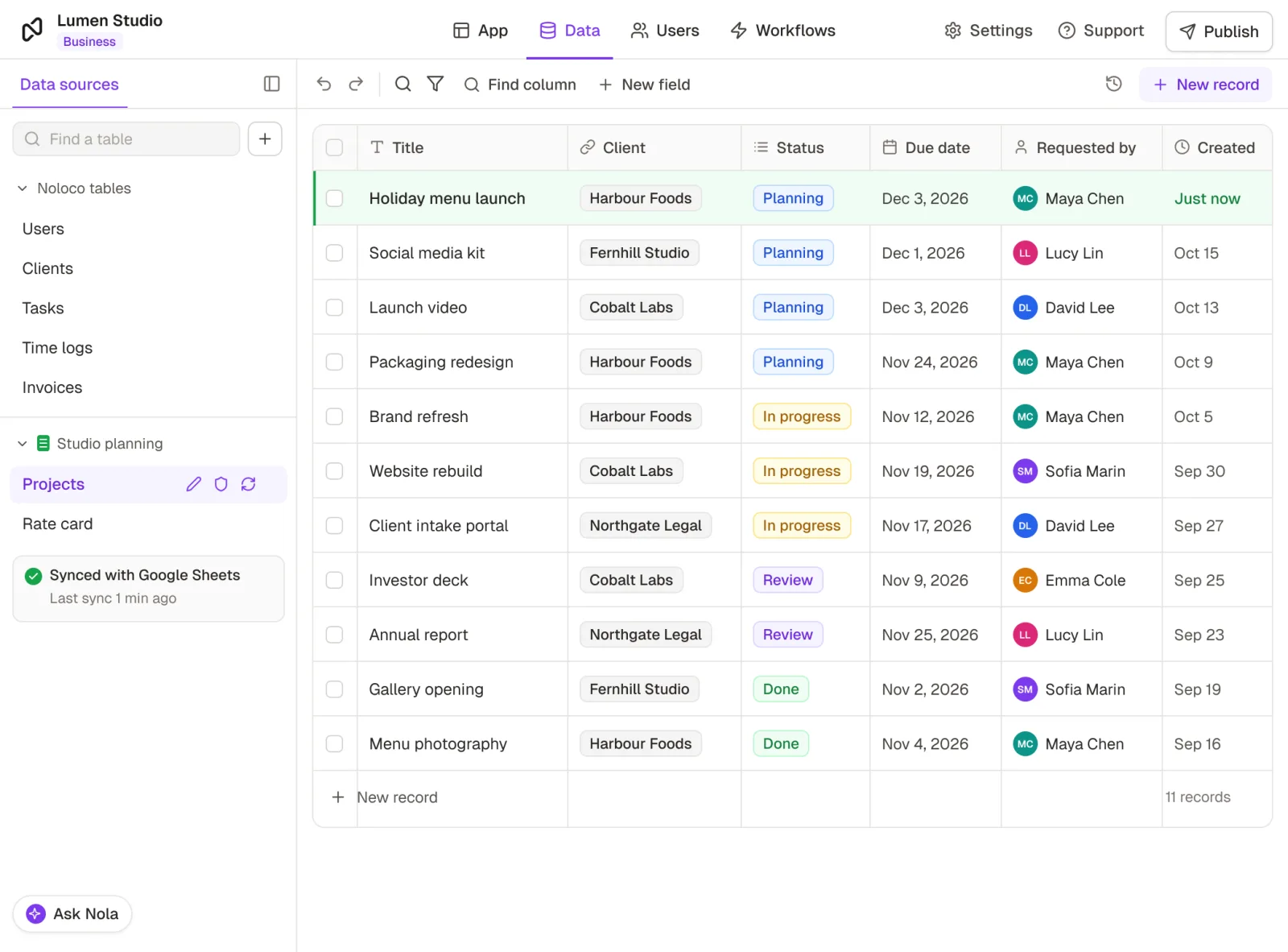1288x952 pixels.
Task: Select all records with header checkbox
Action: [x=335, y=147]
